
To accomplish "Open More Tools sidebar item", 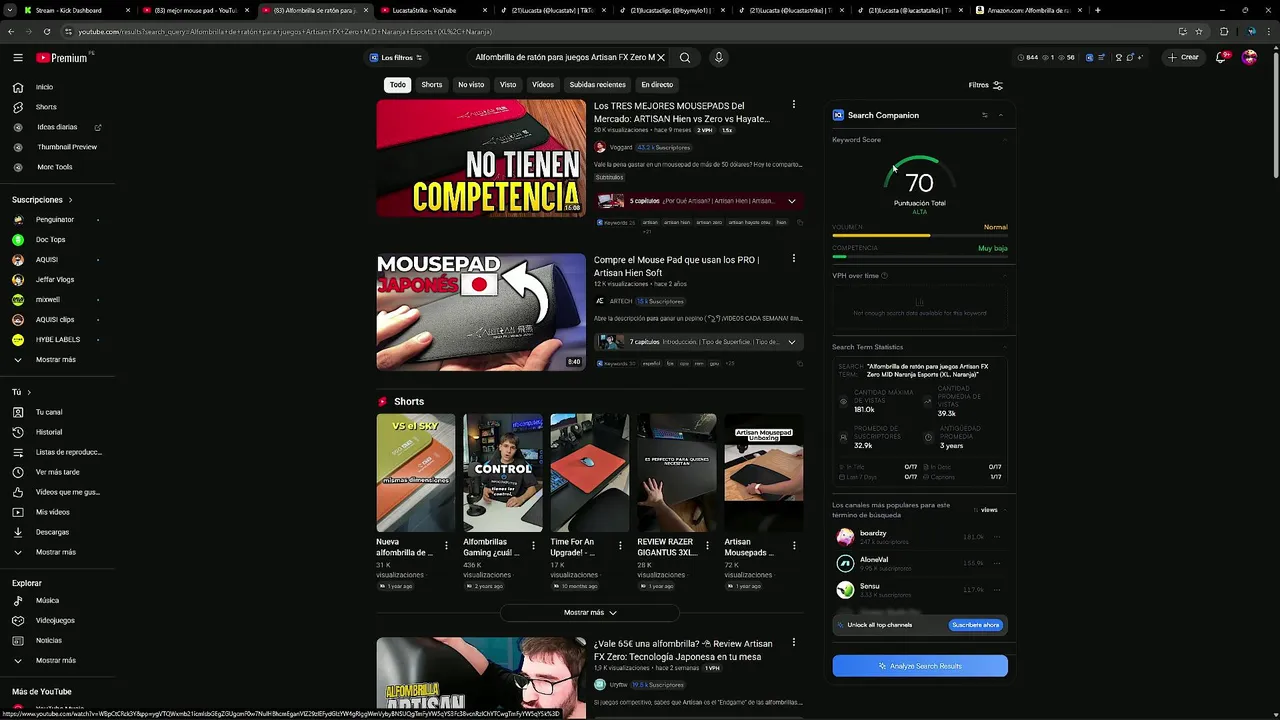I will [x=55, y=167].
